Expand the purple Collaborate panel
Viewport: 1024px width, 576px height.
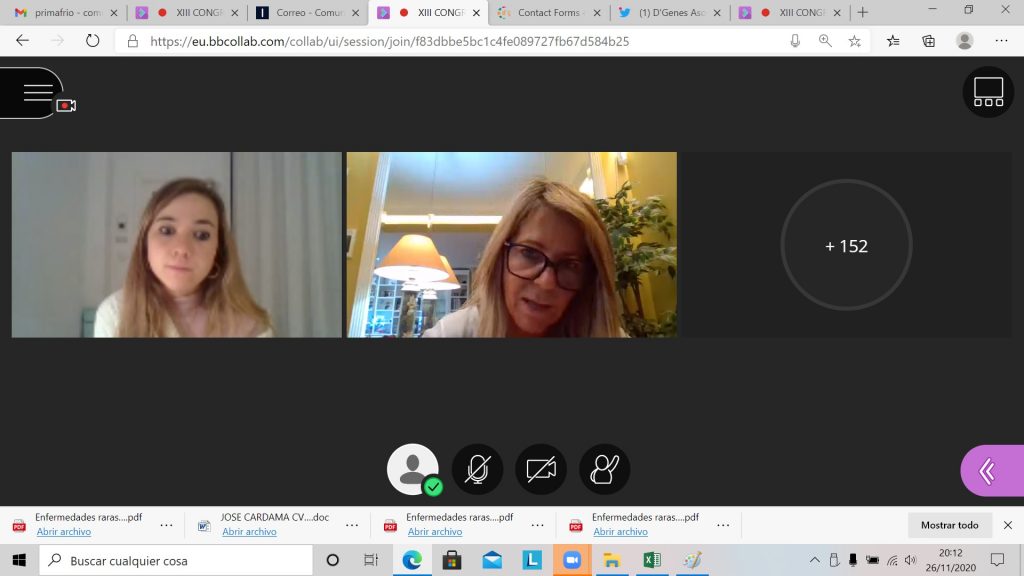pos(989,471)
